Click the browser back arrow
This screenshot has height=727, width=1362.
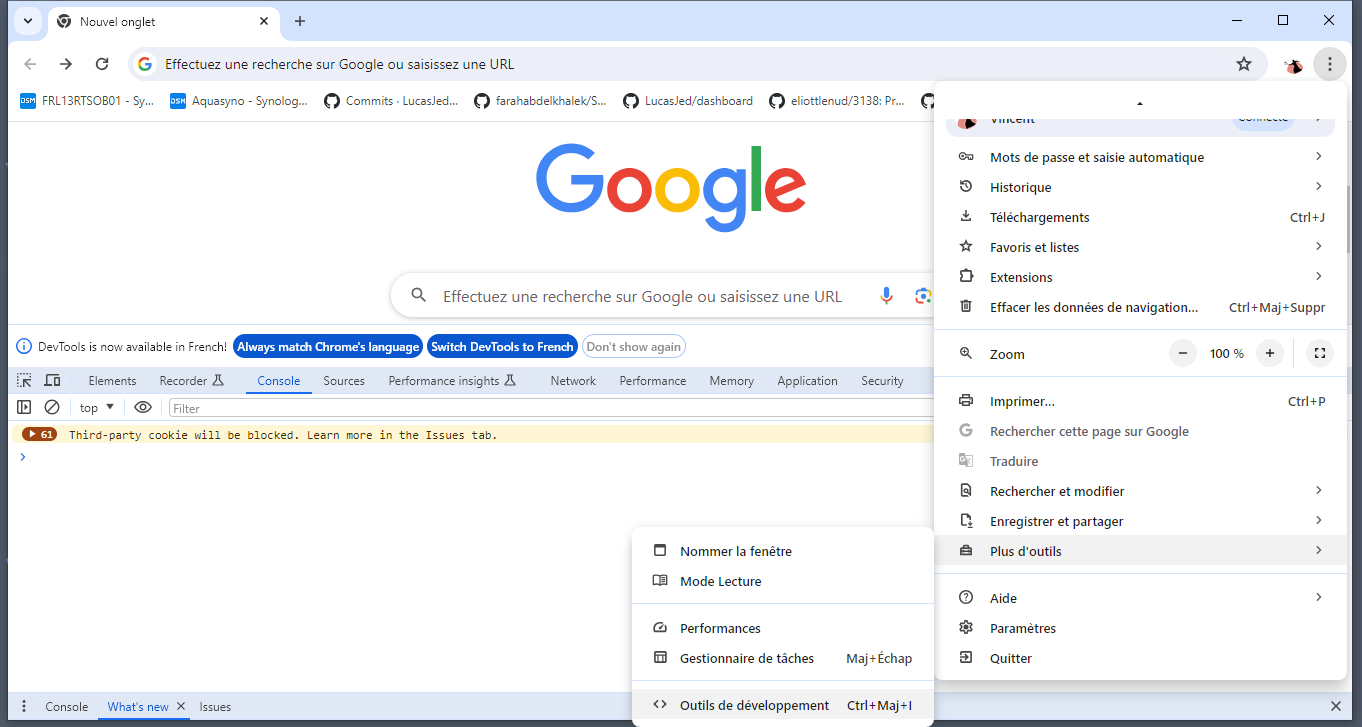[30, 64]
